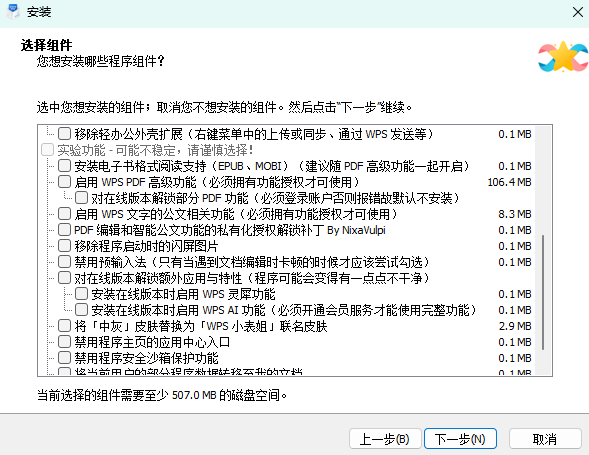Cancel setup with 取消 button
The height and width of the screenshot is (455, 589).
tap(545, 439)
